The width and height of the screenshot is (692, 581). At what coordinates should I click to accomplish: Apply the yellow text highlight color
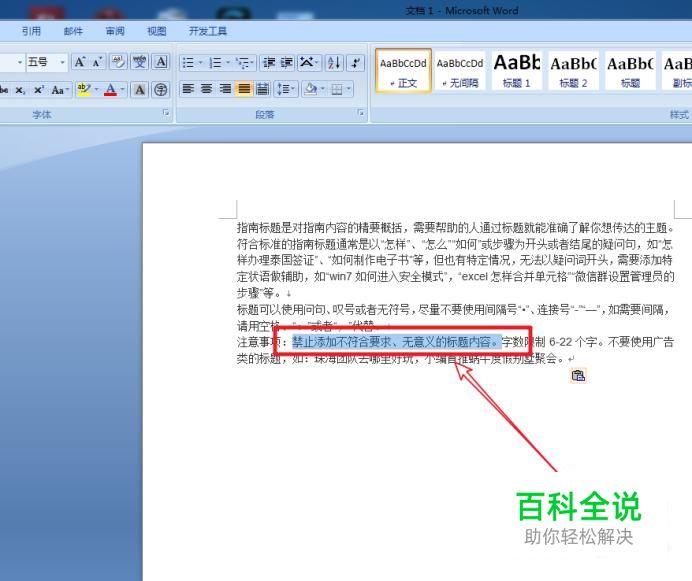click(83, 90)
